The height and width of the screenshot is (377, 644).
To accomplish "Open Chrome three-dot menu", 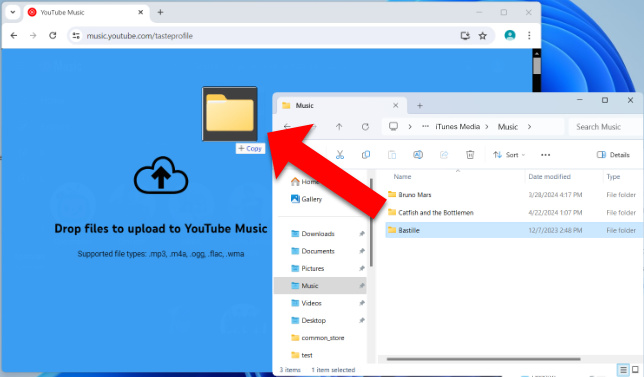I will point(529,36).
